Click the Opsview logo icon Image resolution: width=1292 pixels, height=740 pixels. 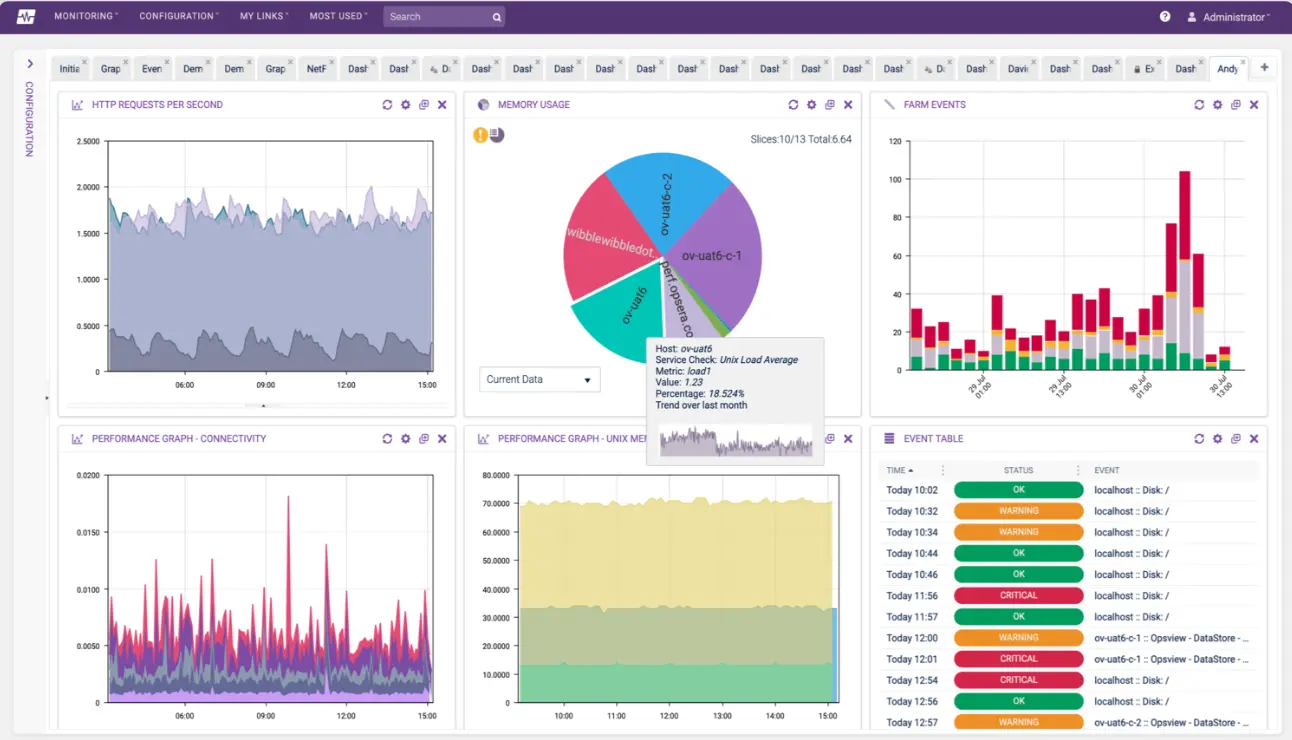(x=26, y=16)
